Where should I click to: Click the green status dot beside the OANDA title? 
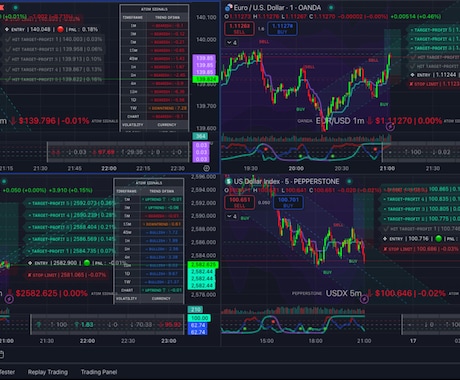(x=331, y=7)
